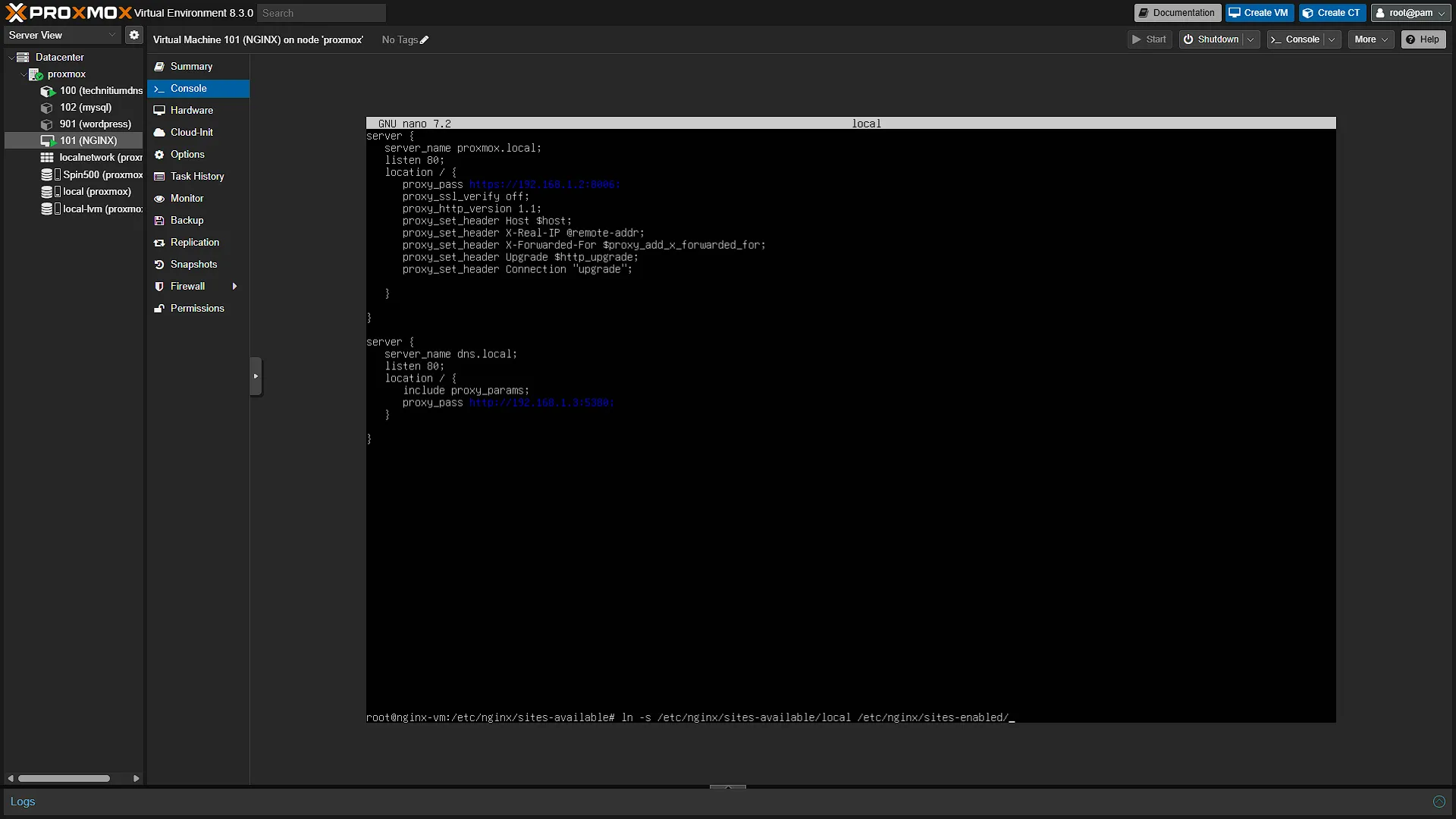Open the More actions menu
This screenshot has height=819, width=1456.
1371,39
